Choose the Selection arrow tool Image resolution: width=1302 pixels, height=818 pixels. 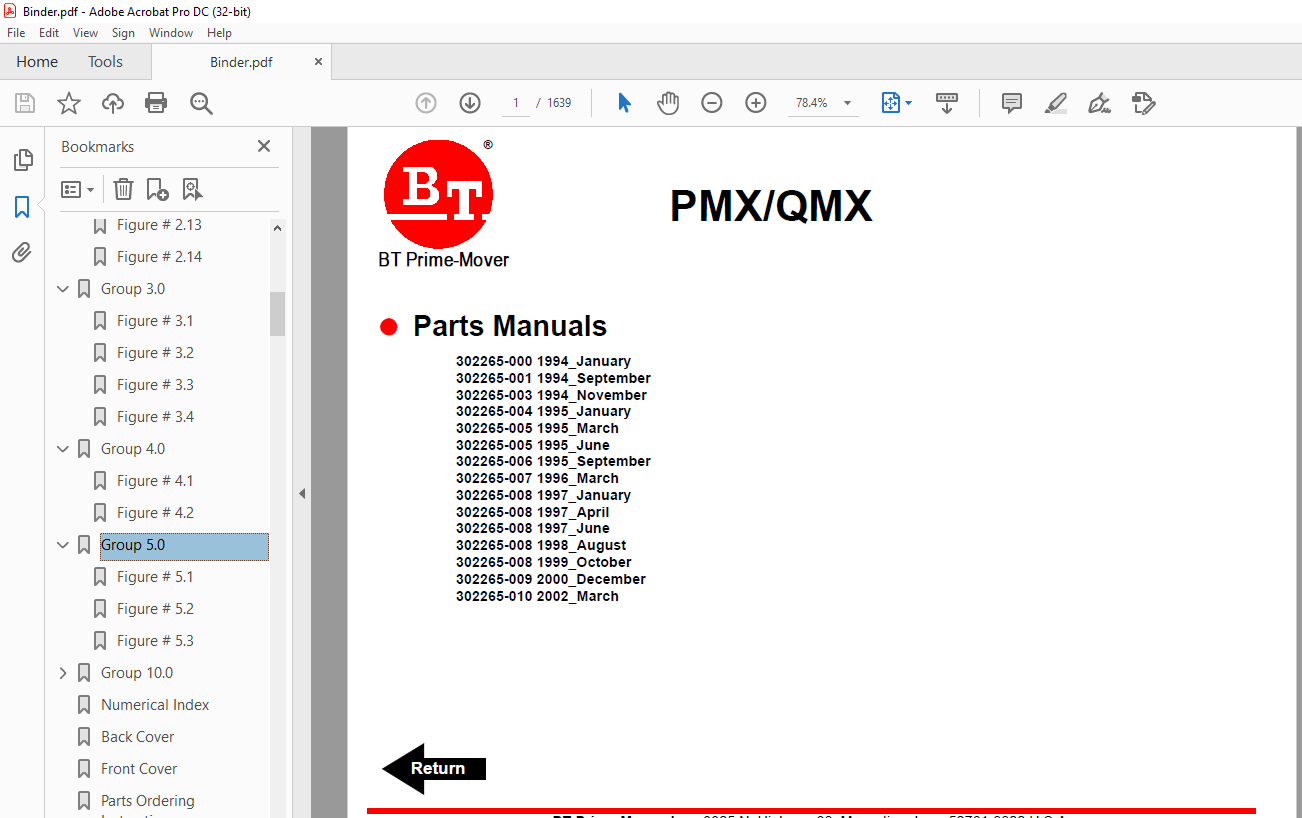(625, 103)
